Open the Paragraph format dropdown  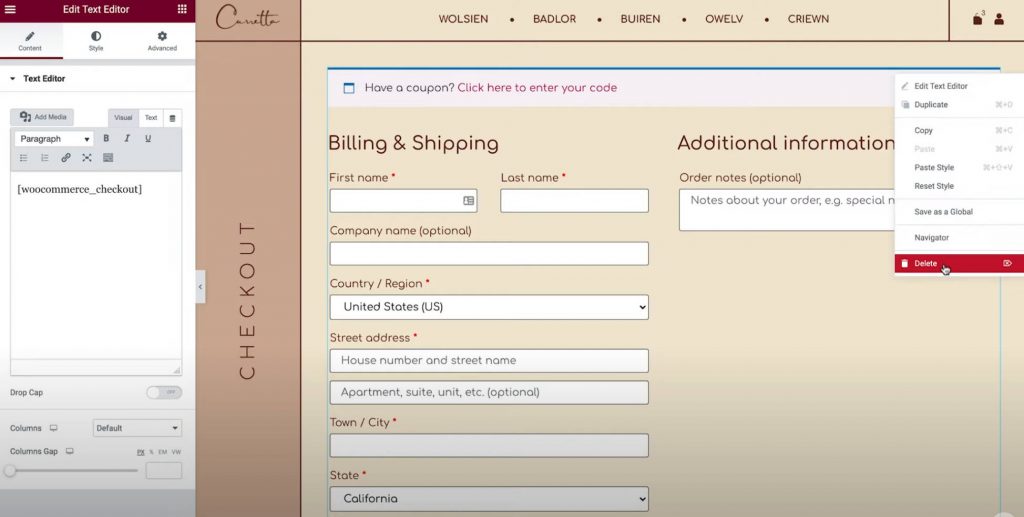(x=54, y=139)
